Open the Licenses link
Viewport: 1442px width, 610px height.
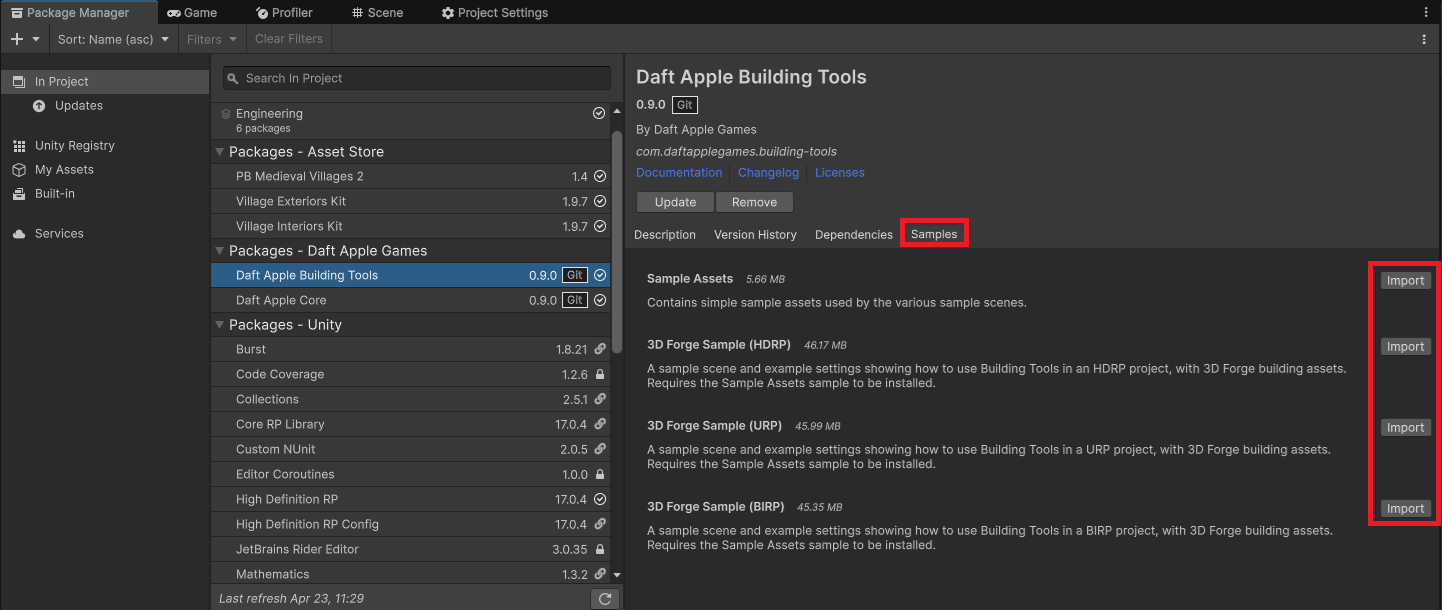[840, 172]
